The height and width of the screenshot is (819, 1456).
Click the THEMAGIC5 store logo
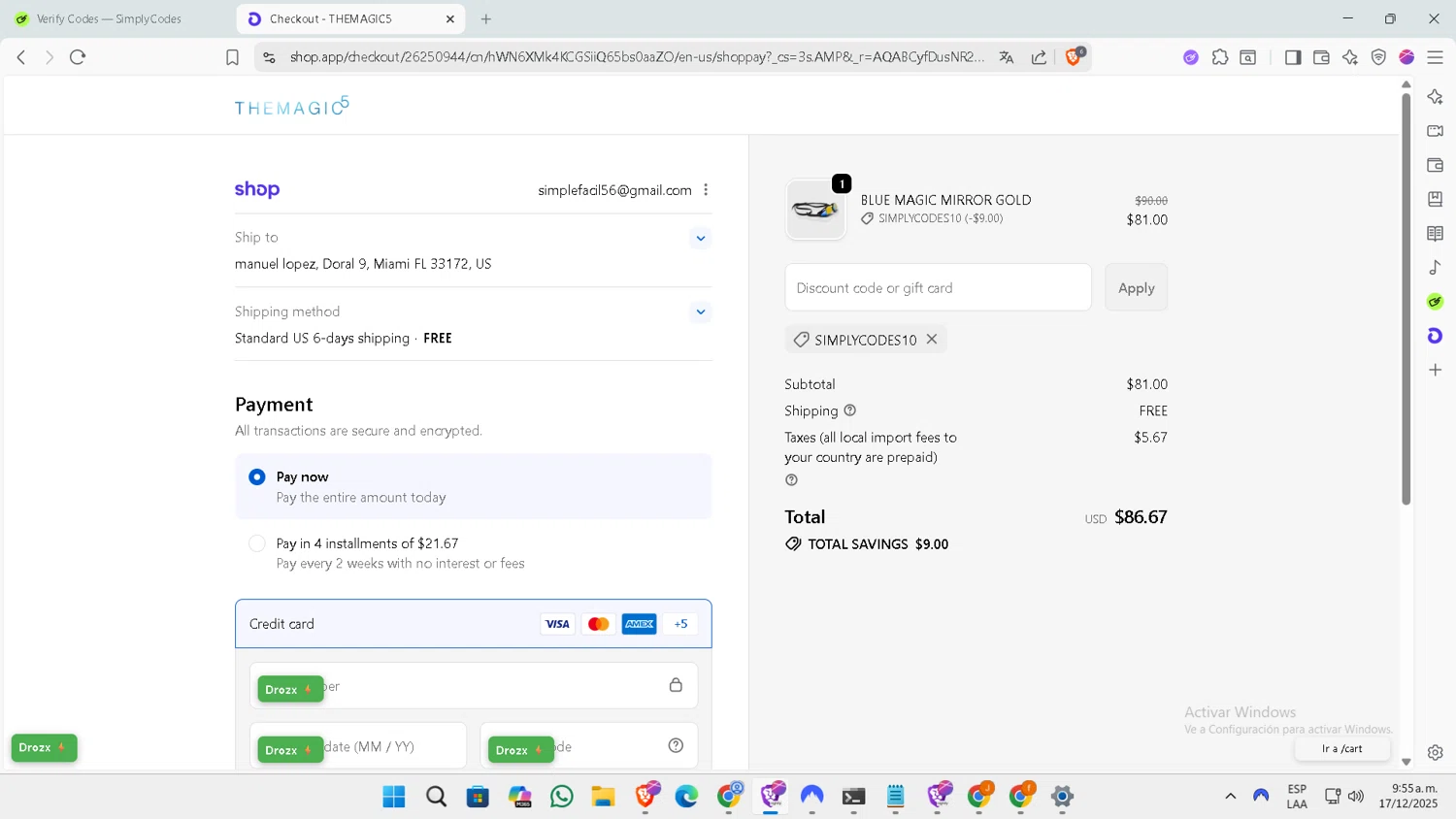(291, 106)
